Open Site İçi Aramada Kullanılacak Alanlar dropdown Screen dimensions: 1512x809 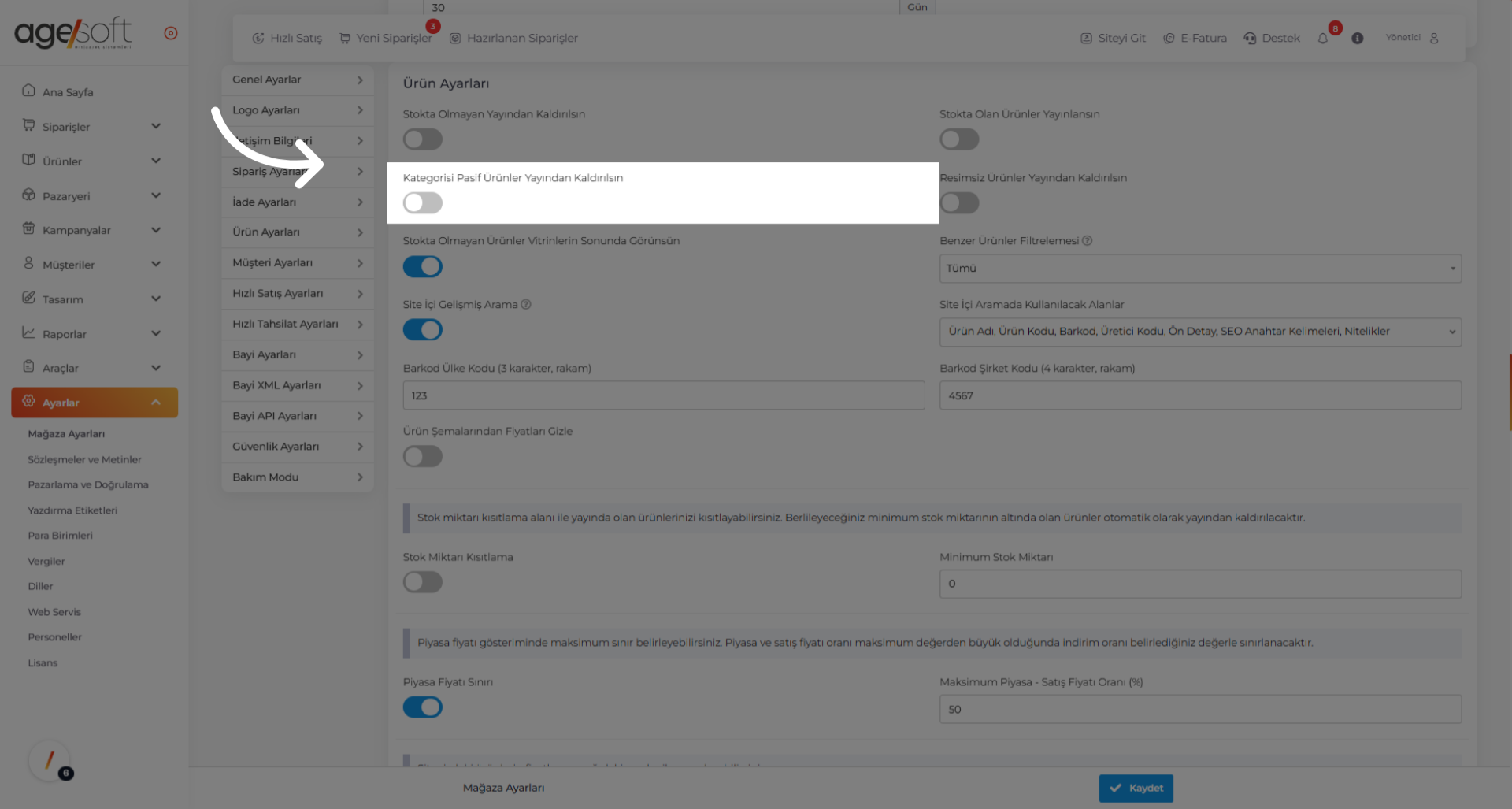coord(1200,332)
